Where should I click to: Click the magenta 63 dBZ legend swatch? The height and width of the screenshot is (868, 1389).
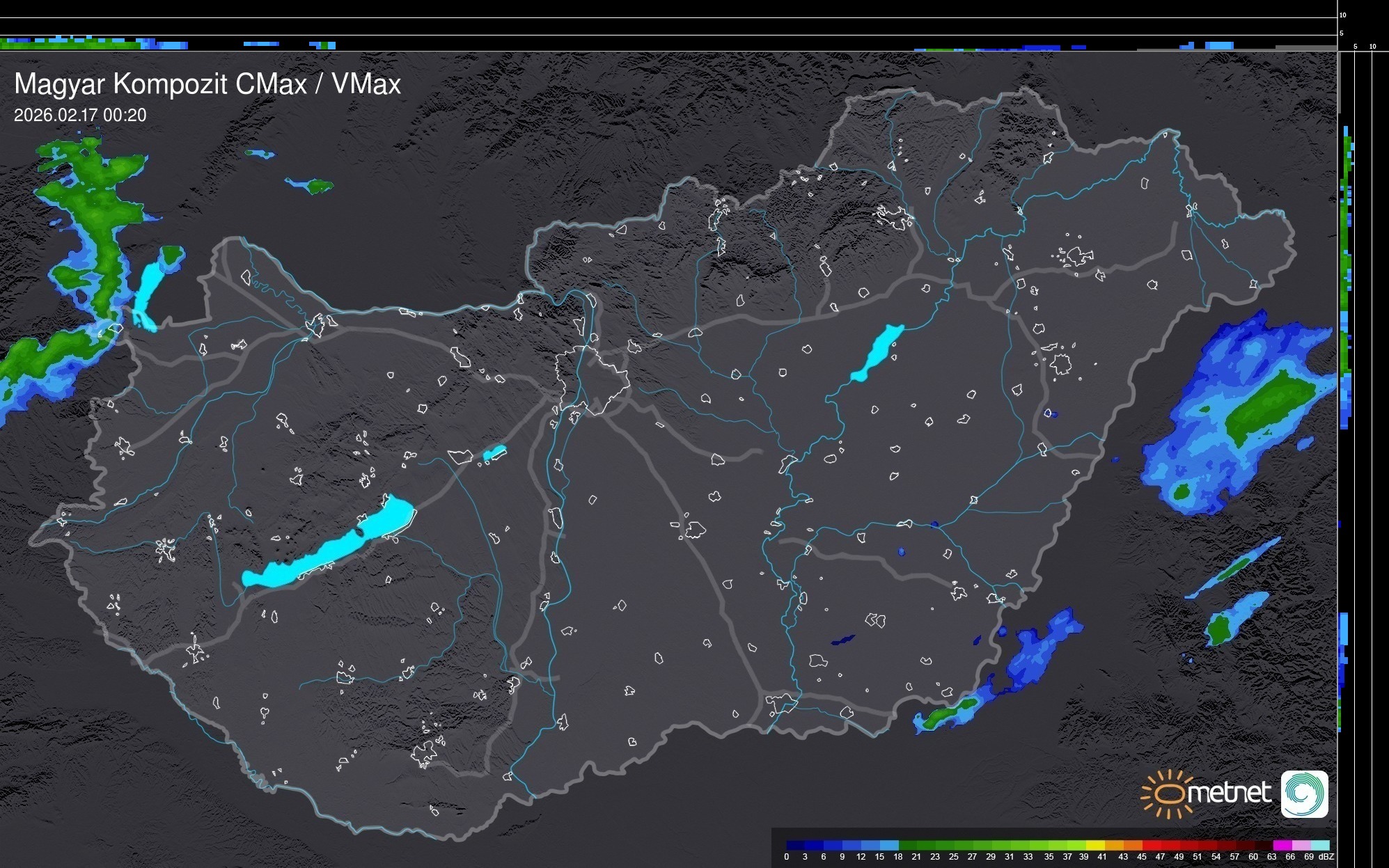click(1282, 845)
